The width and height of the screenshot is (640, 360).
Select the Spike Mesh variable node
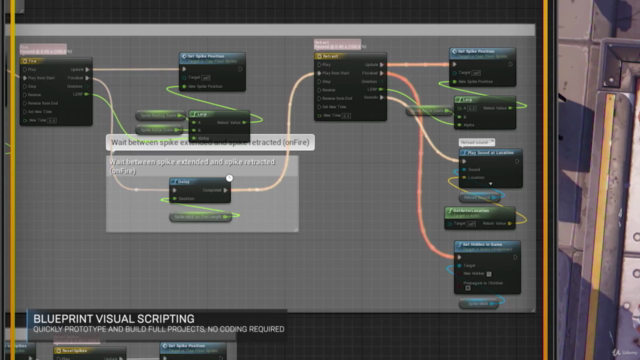479,304
